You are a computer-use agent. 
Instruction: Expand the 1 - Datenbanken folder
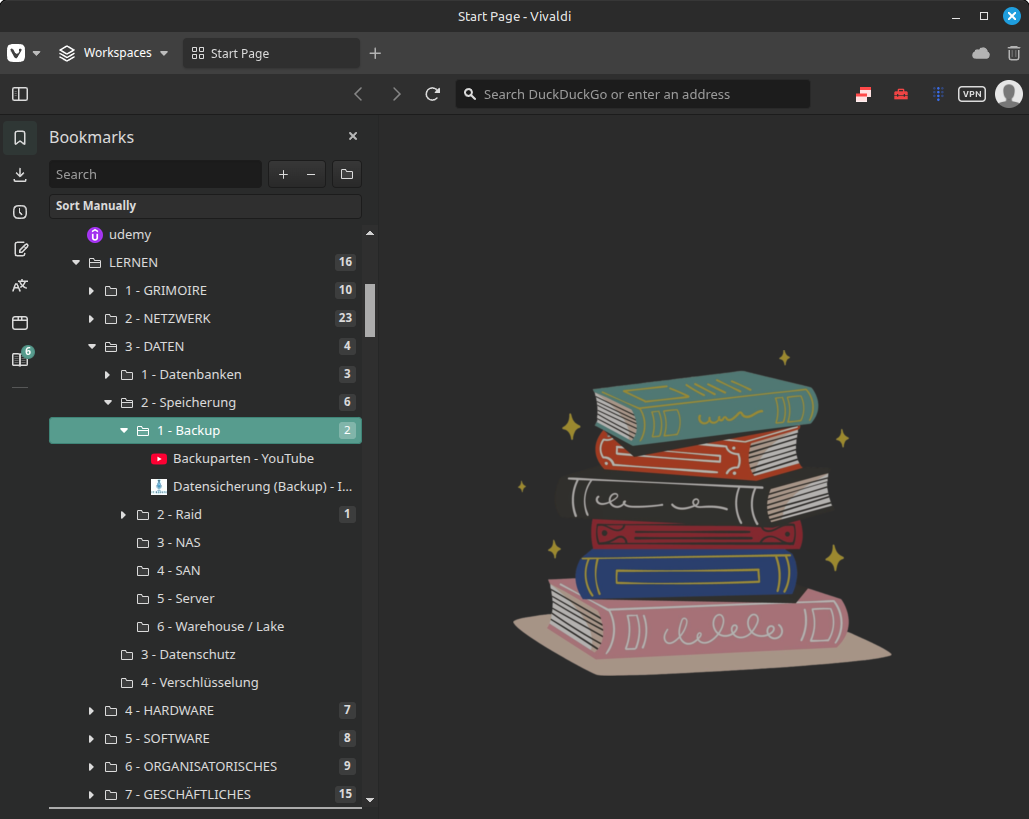tap(107, 375)
